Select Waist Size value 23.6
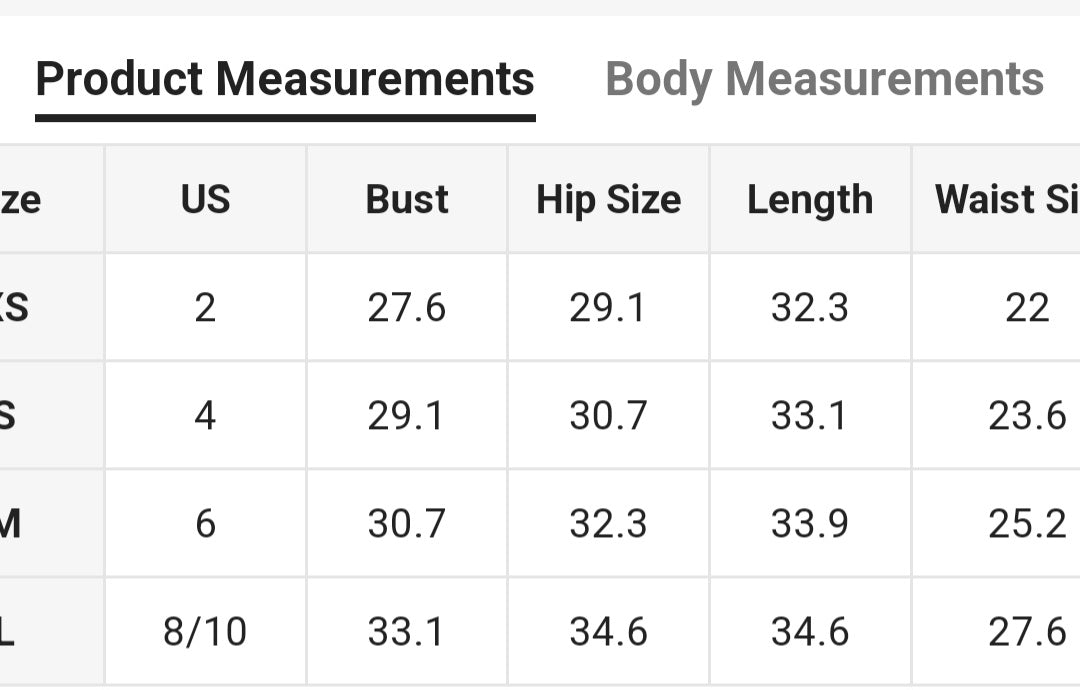This screenshot has width=1080, height=690. [1027, 416]
